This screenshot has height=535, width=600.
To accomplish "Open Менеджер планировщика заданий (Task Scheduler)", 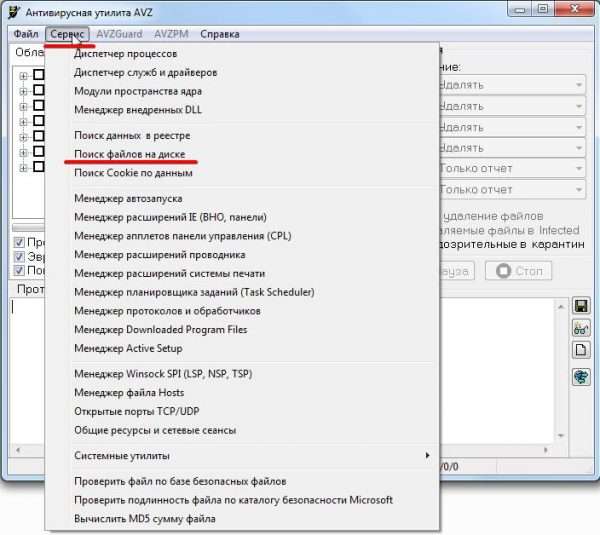I will click(194, 292).
